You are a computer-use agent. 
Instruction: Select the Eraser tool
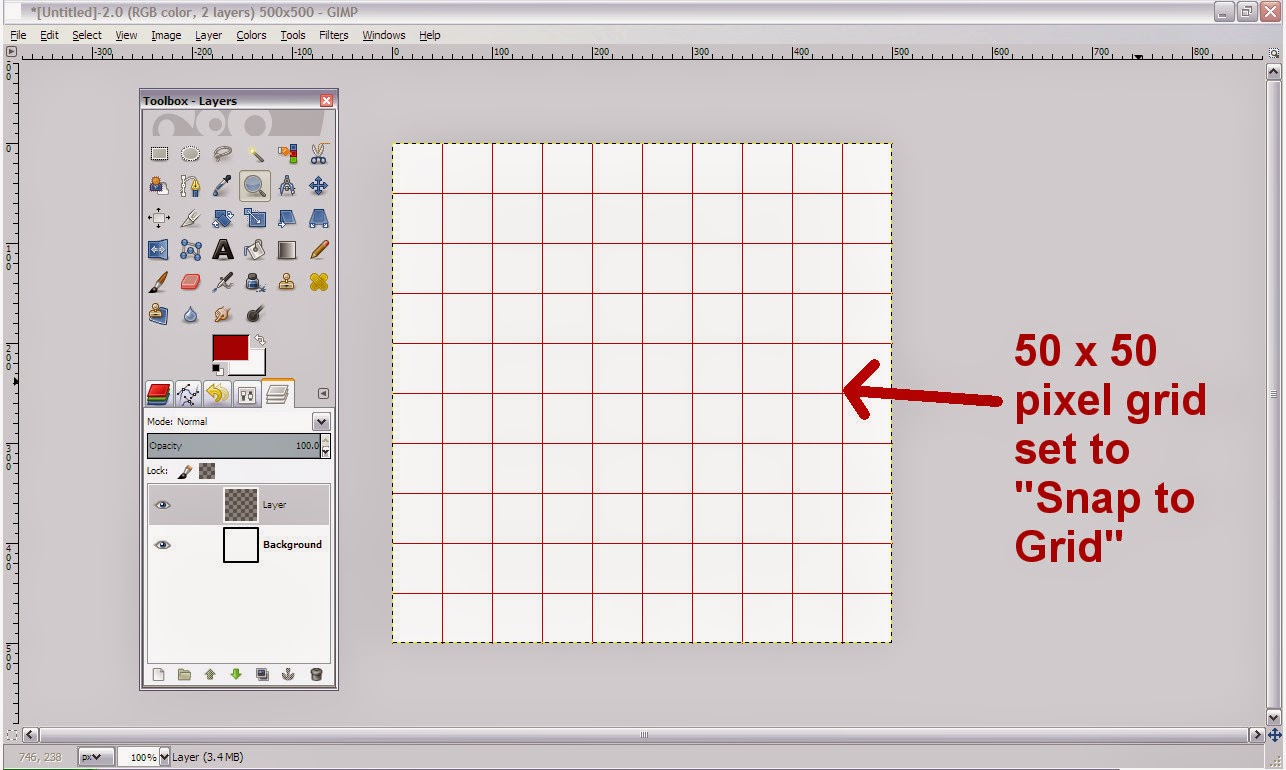(190, 282)
